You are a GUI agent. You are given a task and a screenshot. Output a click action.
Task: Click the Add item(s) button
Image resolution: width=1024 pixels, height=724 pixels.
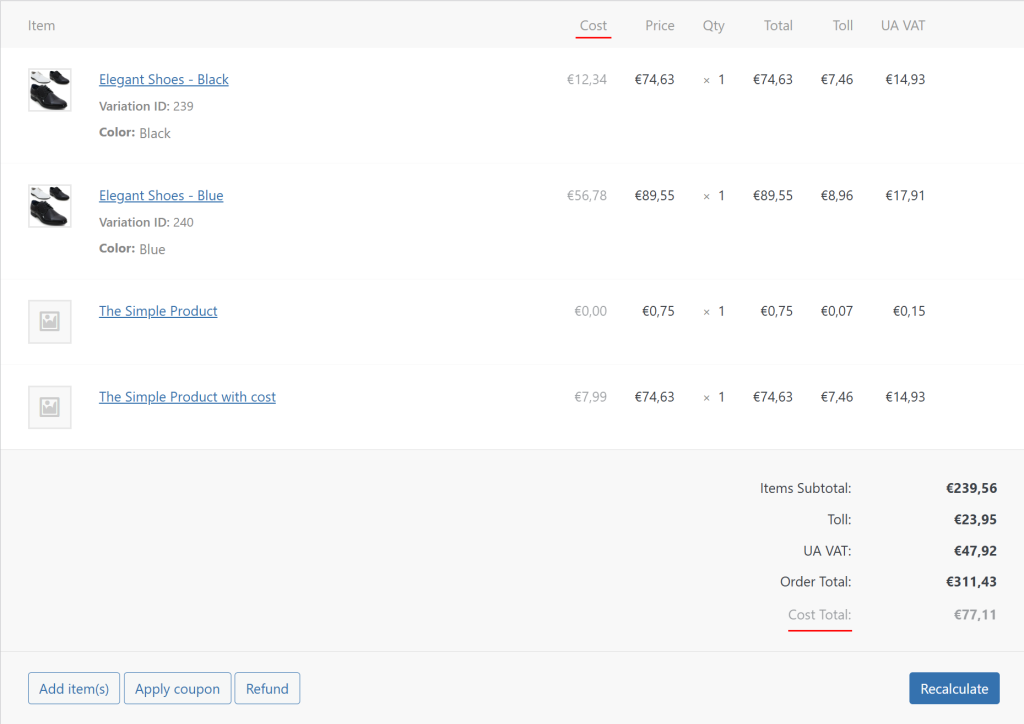click(74, 689)
